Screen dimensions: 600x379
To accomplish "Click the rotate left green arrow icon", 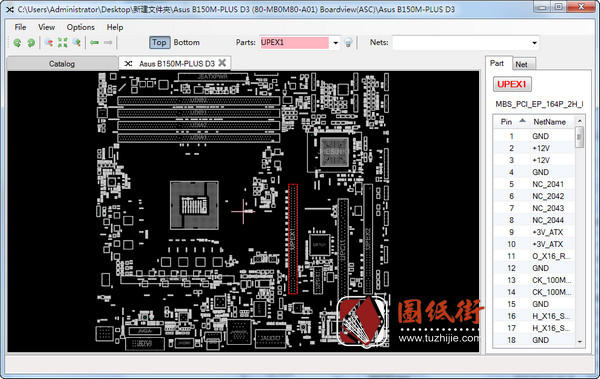I will click(17, 42).
